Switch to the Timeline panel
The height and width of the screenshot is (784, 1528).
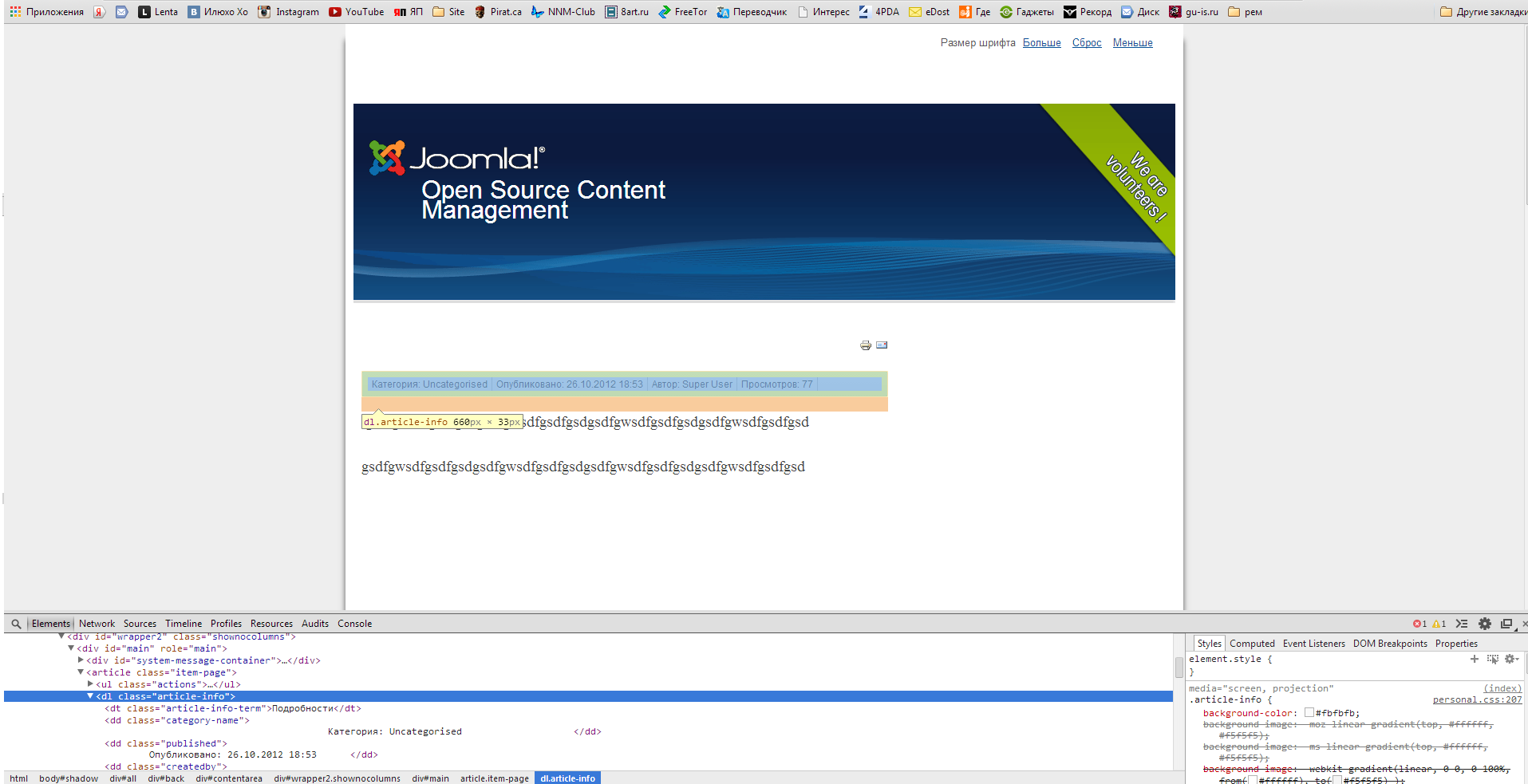click(x=184, y=624)
